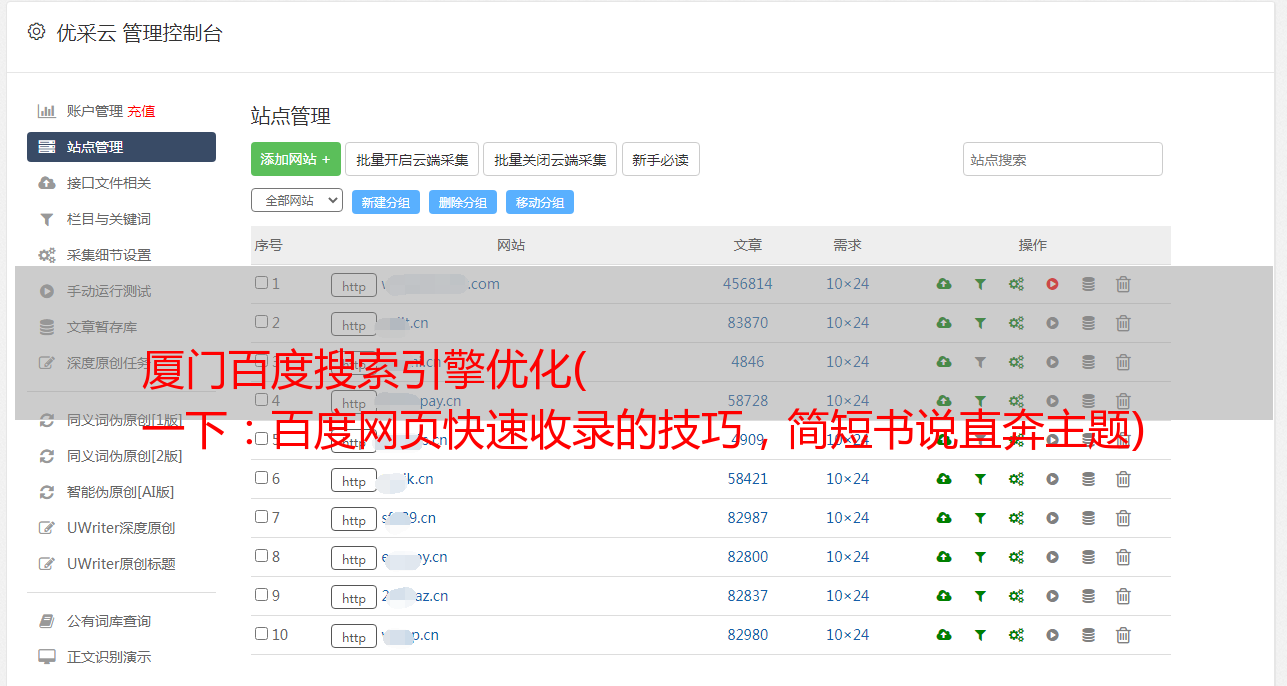
Task: Click the play icon in row 7
Action: (x=1052, y=518)
